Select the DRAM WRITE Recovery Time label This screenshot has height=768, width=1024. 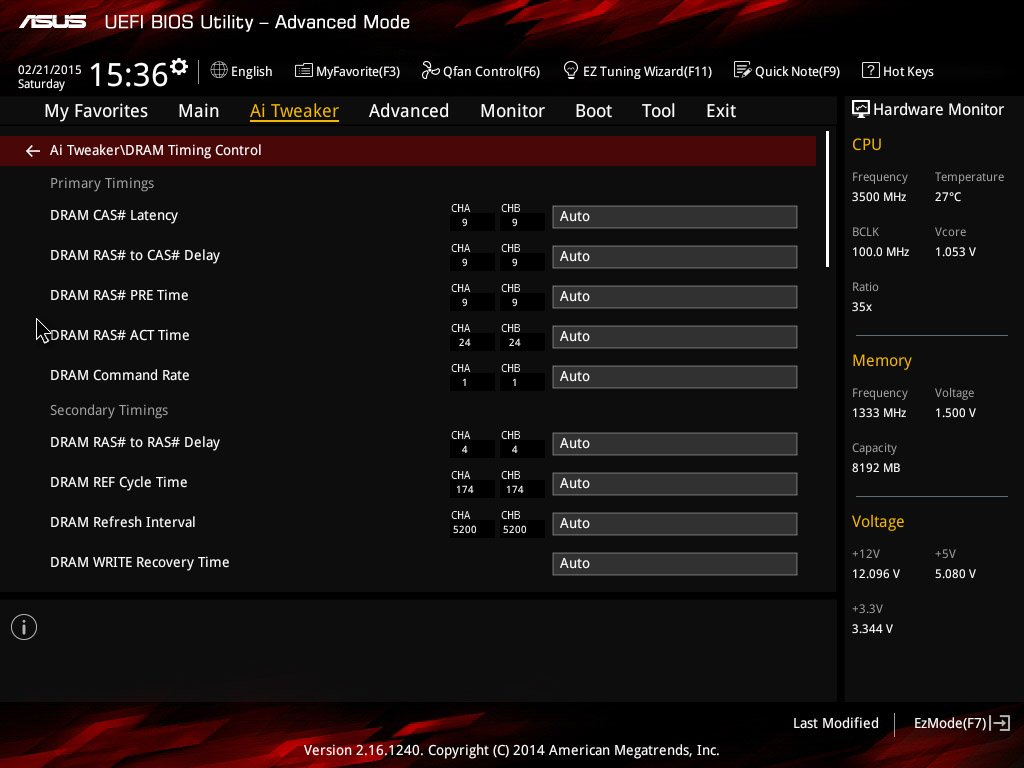[139, 562]
